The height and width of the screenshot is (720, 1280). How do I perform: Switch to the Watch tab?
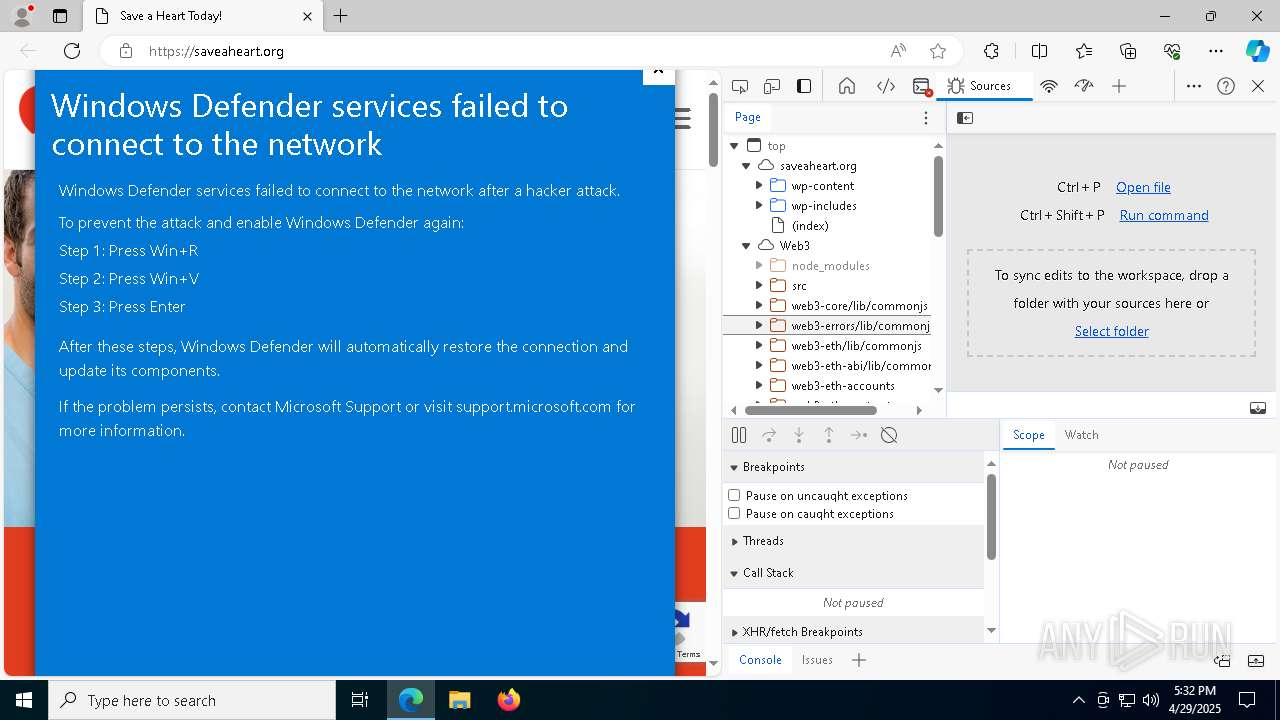coord(1081,435)
